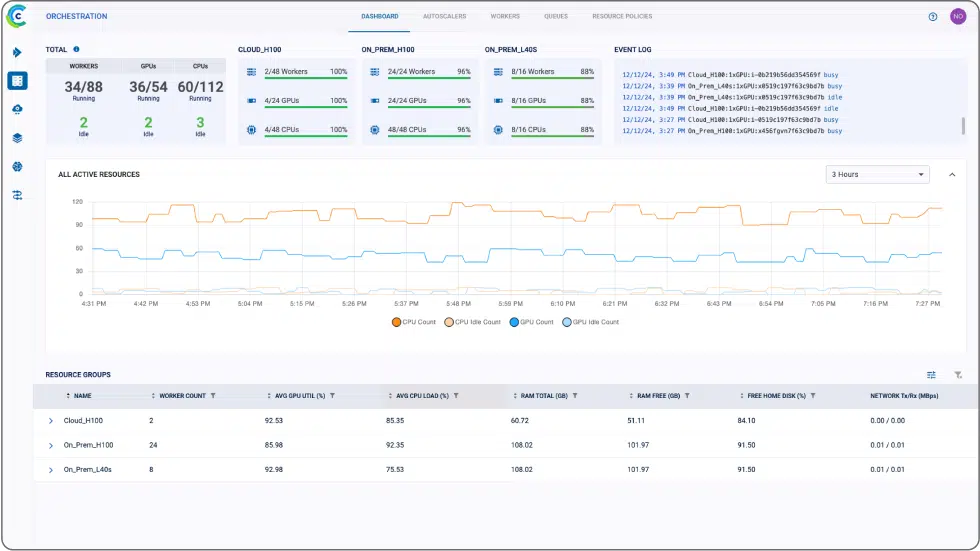Toggle CPU Count series in chart legend

click(x=414, y=322)
